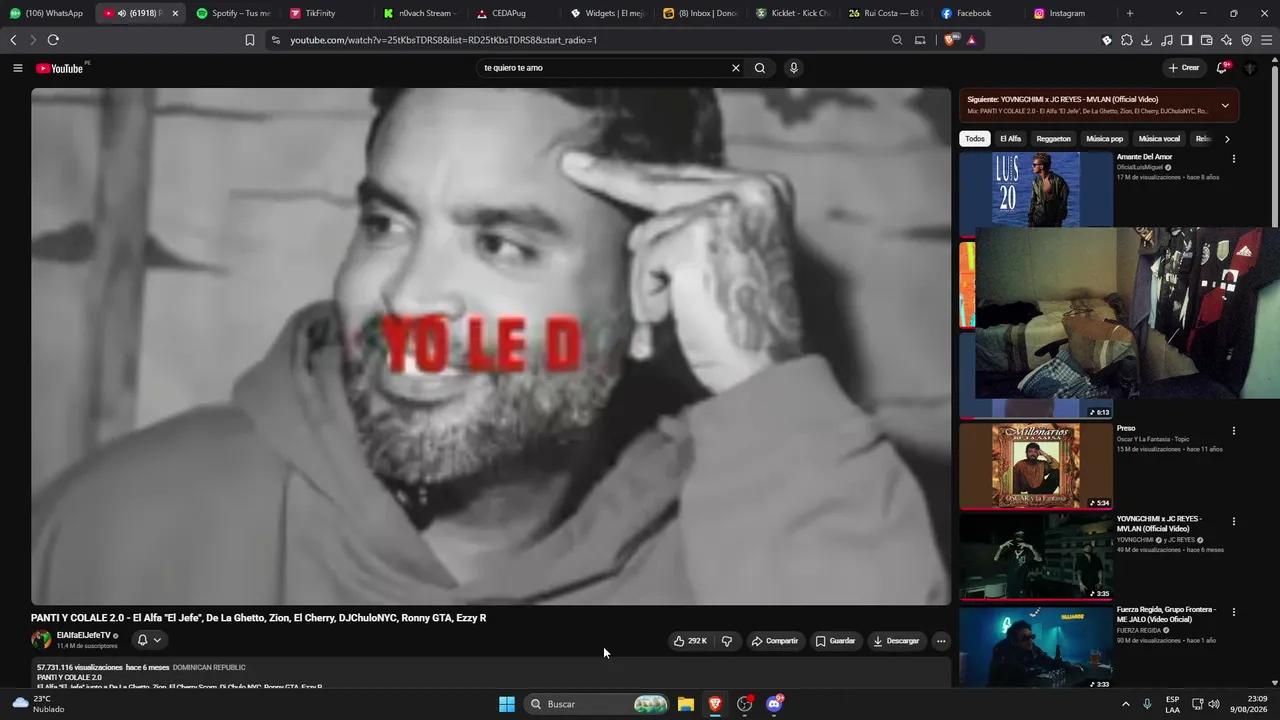The image size is (1280, 720).
Task: Open the subscription notification bell dropdown
Action: (x=149, y=640)
